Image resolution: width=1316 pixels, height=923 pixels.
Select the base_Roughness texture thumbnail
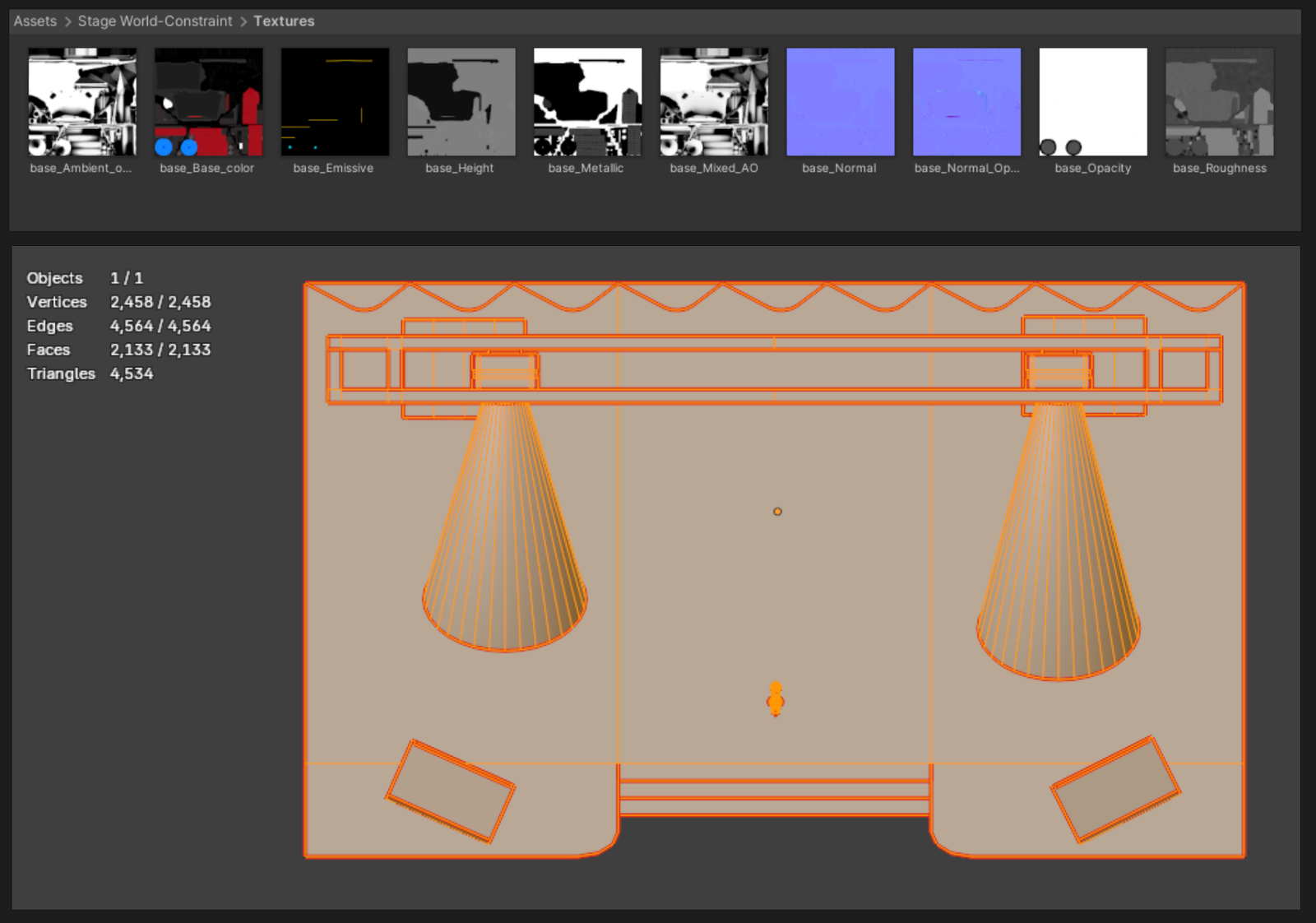[1219, 102]
